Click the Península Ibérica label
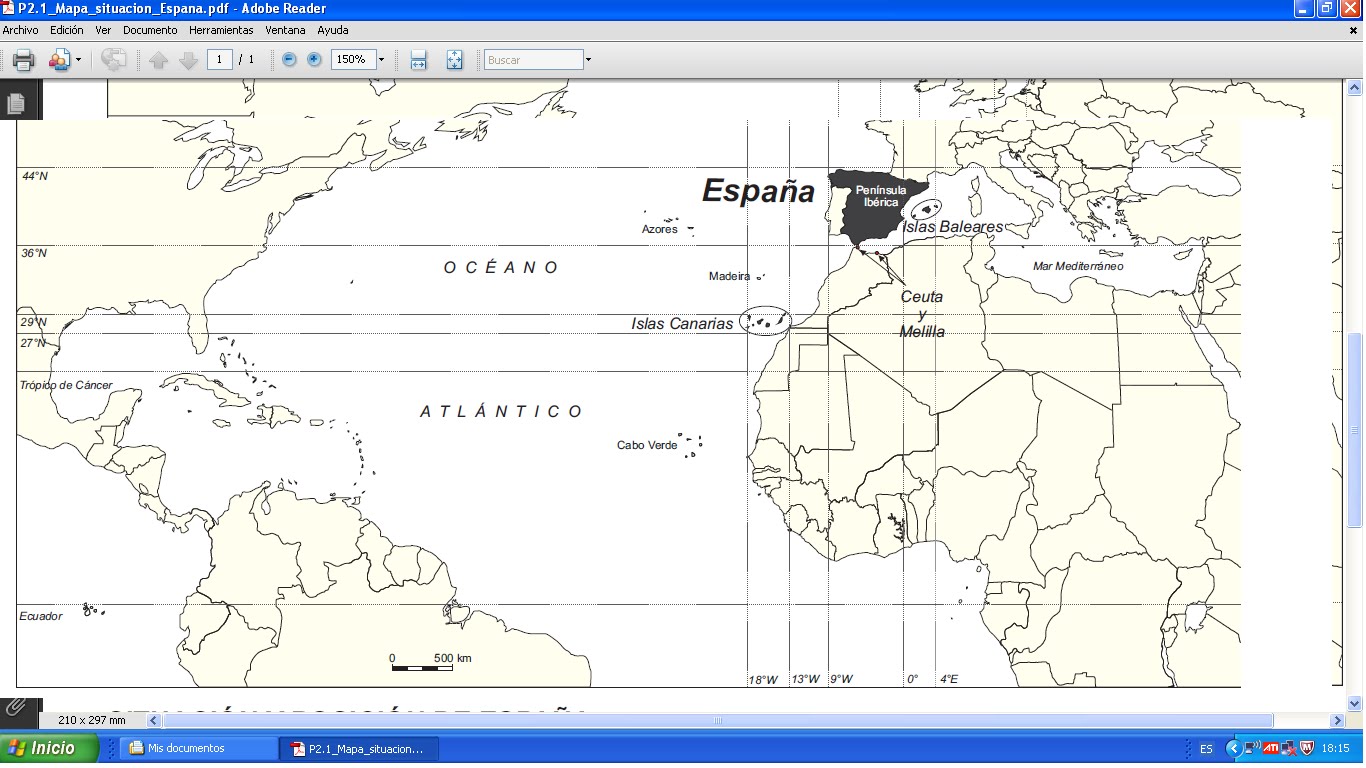 pos(881,196)
